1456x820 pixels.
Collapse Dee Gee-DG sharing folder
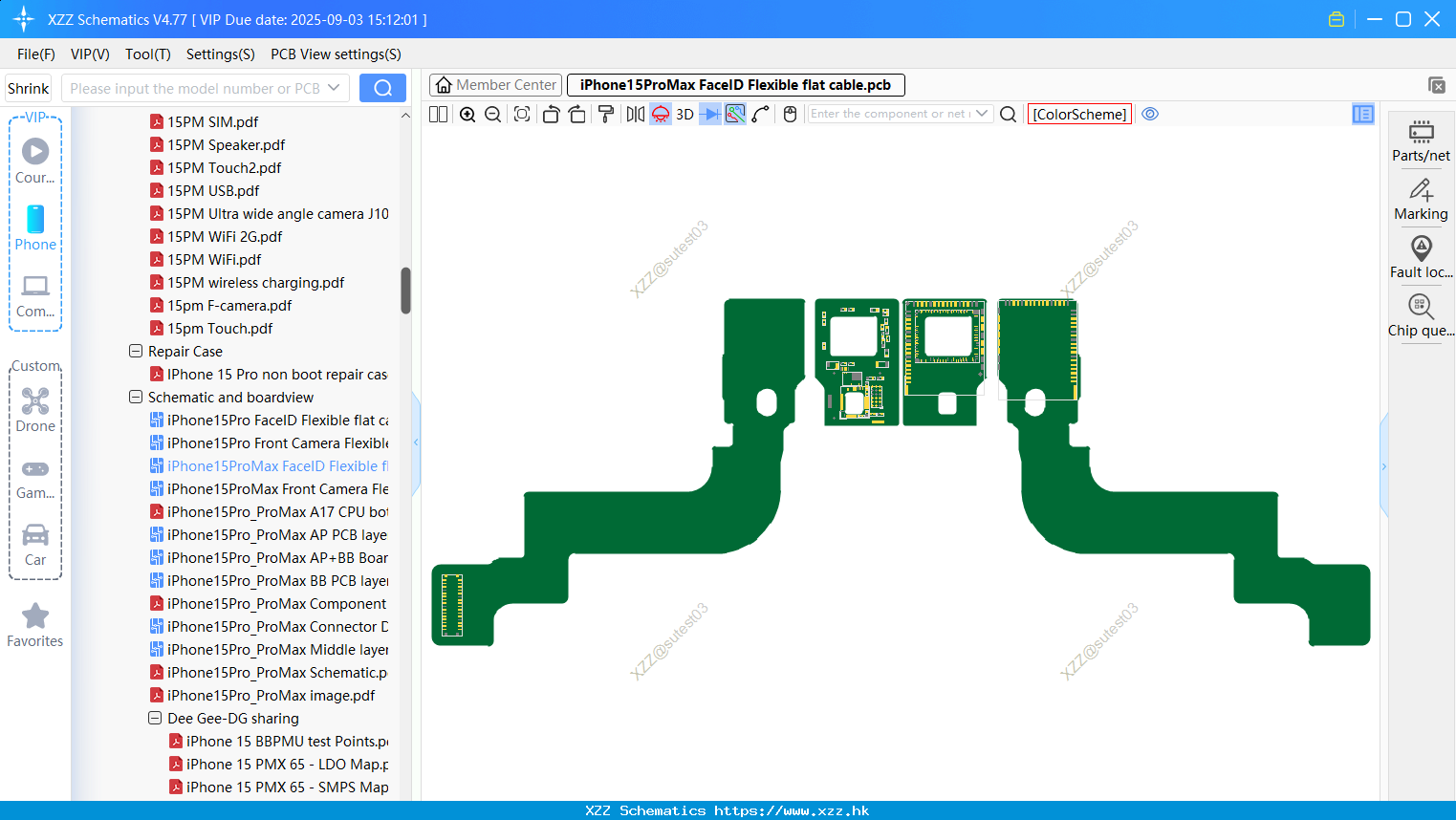(x=155, y=718)
